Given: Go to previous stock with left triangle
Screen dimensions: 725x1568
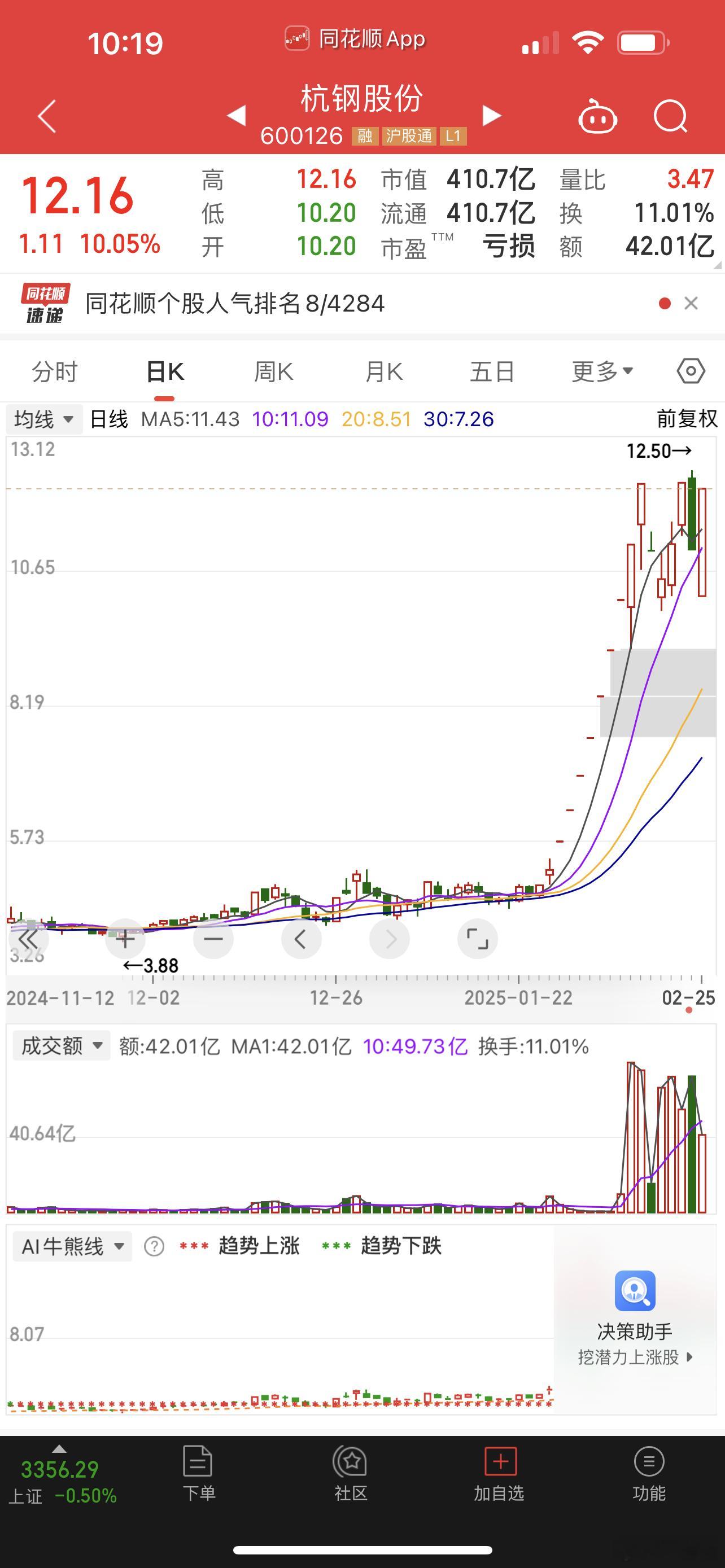Looking at the screenshot, I should click(236, 115).
